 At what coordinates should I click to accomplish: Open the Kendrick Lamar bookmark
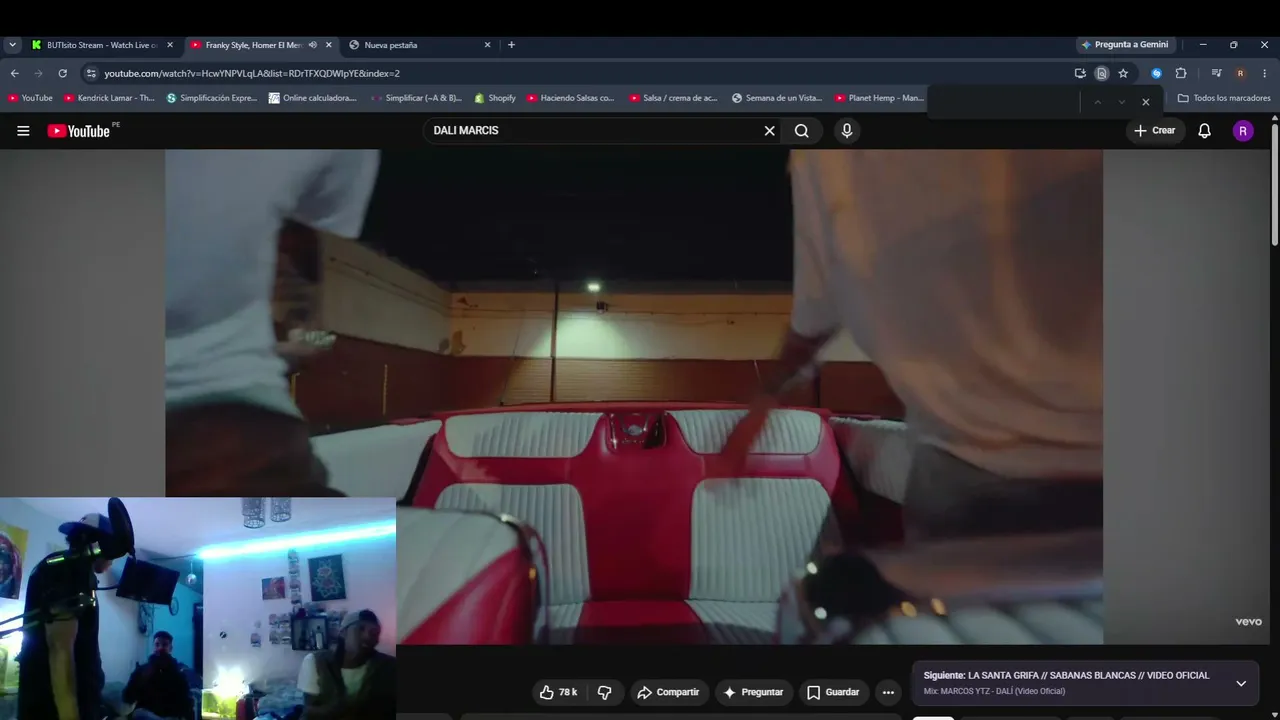(x=109, y=98)
